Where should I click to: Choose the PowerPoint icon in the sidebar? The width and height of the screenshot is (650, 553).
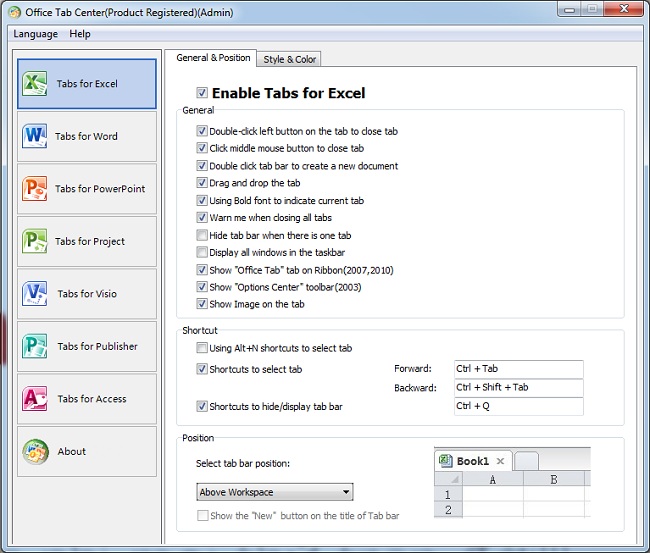point(34,188)
